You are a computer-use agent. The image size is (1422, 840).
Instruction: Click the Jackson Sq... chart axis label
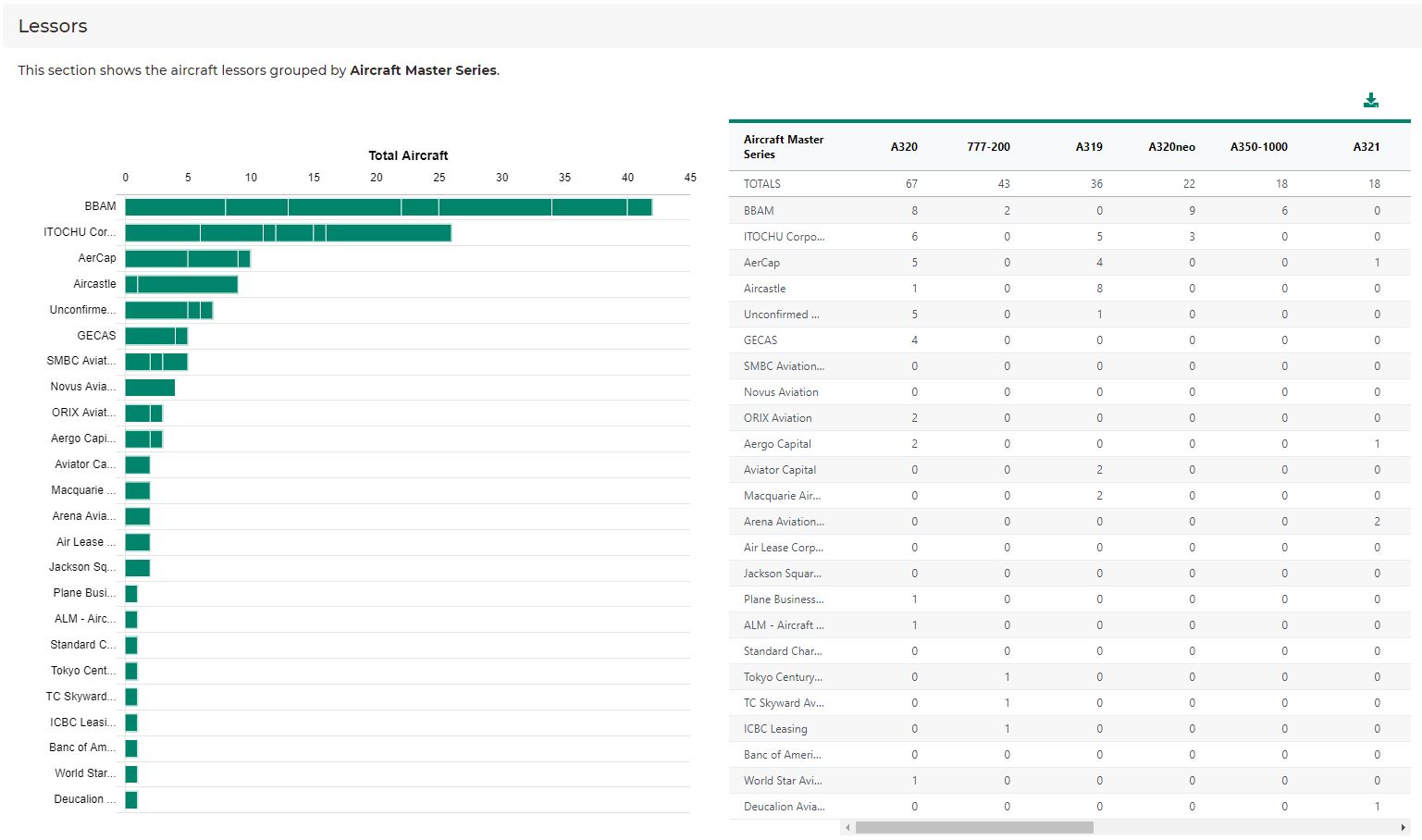point(82,567)
